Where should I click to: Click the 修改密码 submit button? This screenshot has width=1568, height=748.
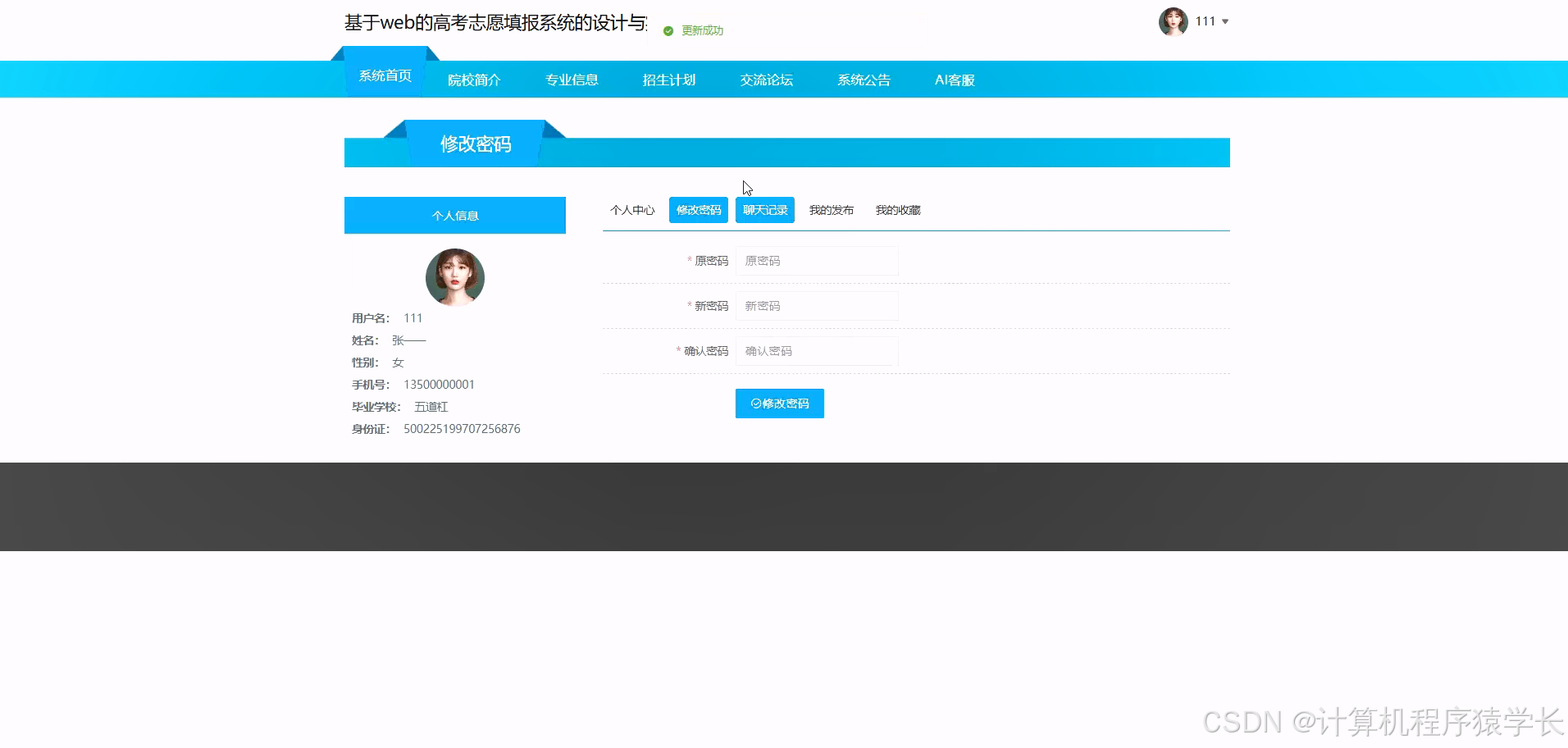click(x=779, y=404)
